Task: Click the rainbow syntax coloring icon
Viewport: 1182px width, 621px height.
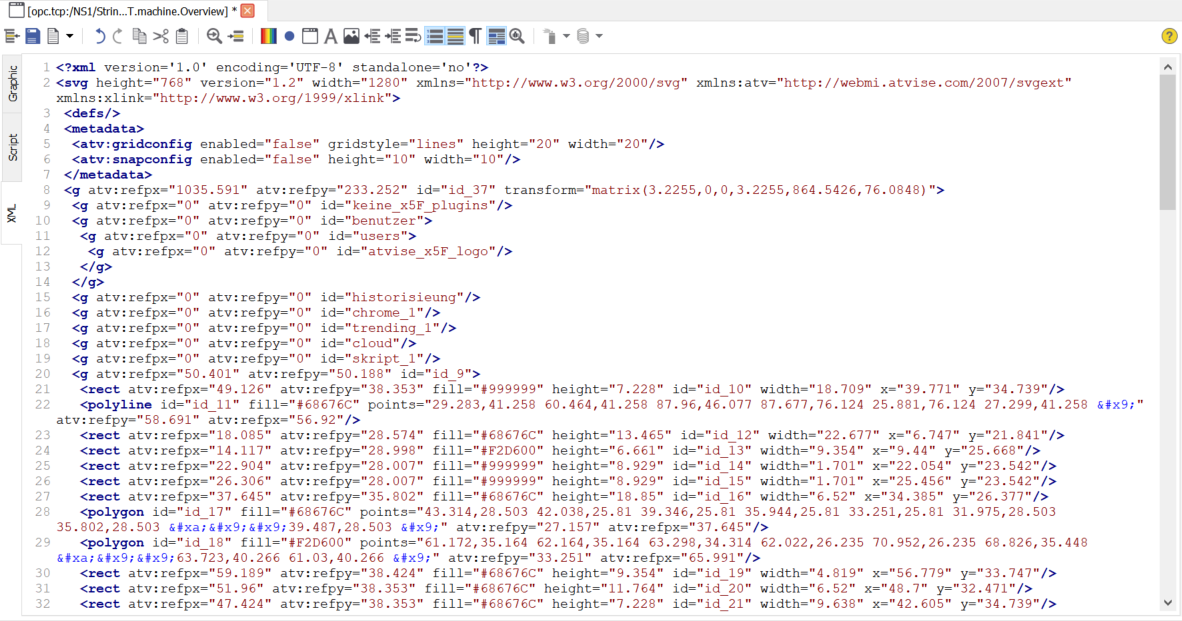Action: pos(271,36)
